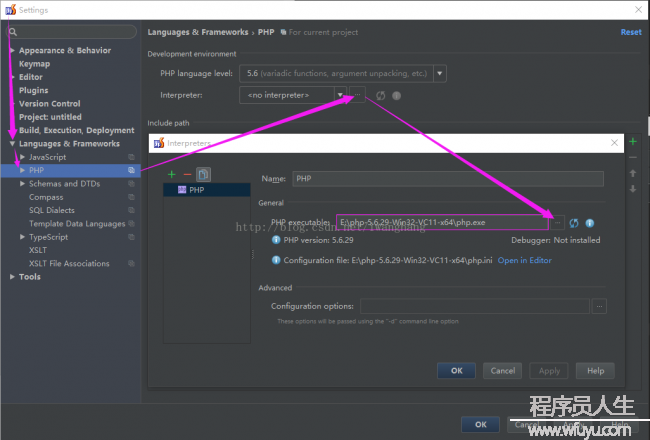Focus the interpreter Name field
This screenshot has height=440, width=650.
(x=448, y=179)
